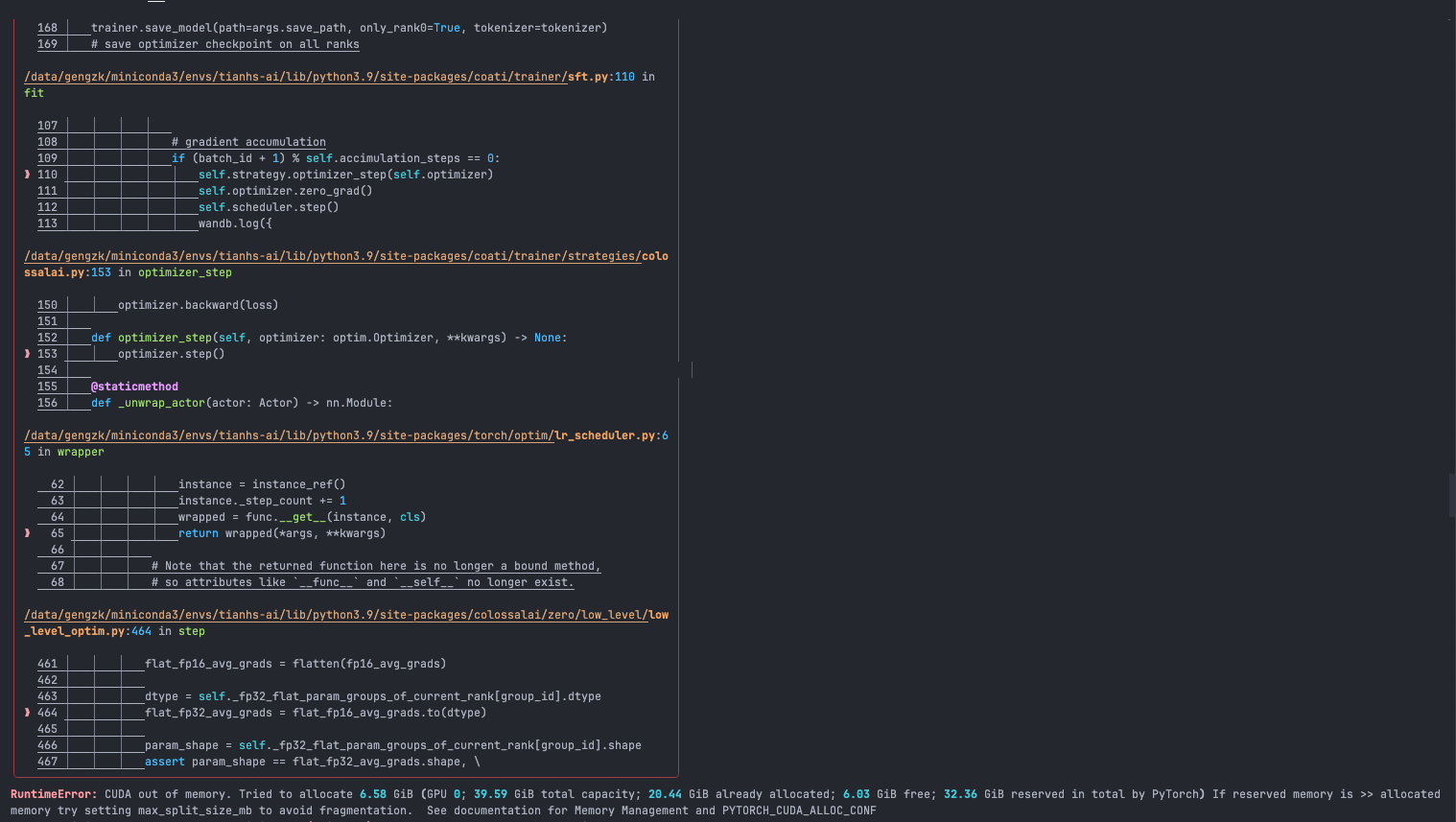1456x822 pixels.
Task: Click the error marker beside line 464
Action: (x=27, y=713)
